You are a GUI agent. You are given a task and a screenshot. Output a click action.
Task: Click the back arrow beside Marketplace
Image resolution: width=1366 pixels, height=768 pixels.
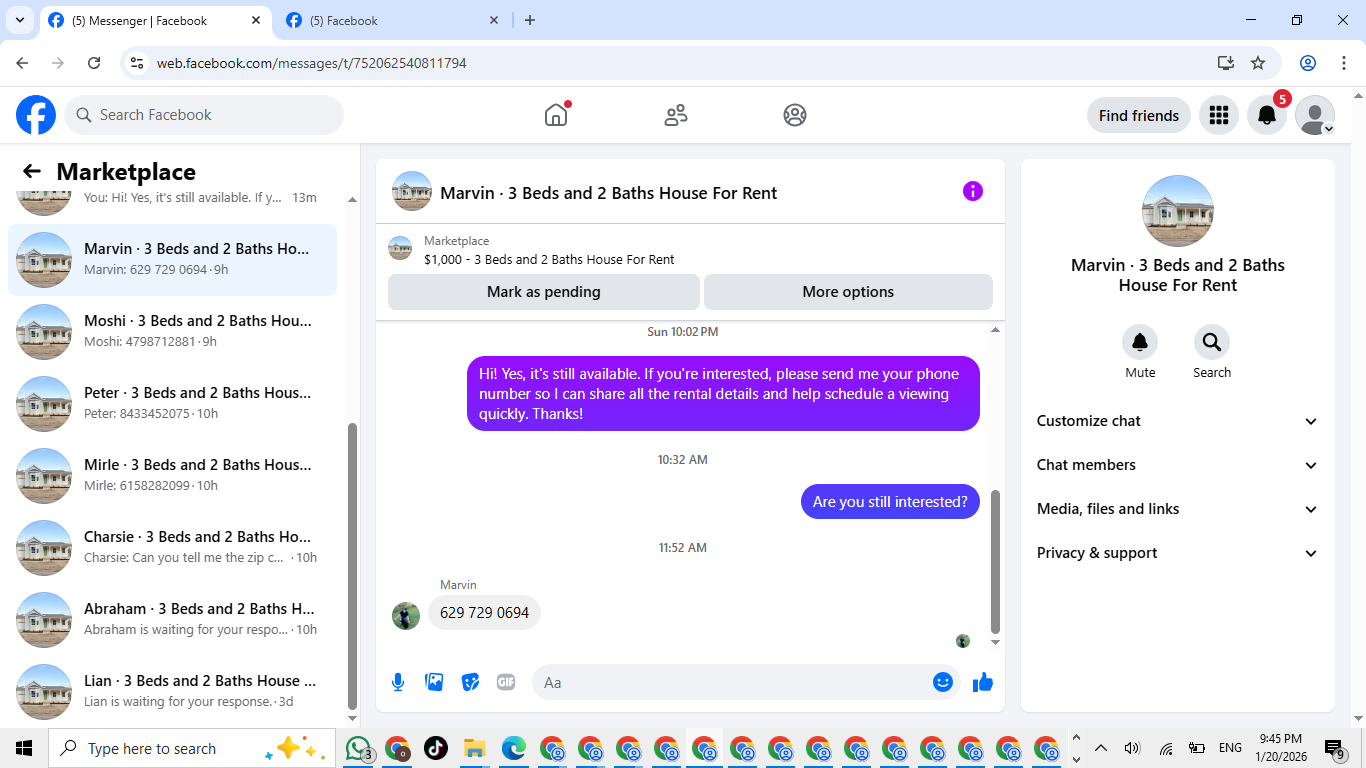[32, 172]
